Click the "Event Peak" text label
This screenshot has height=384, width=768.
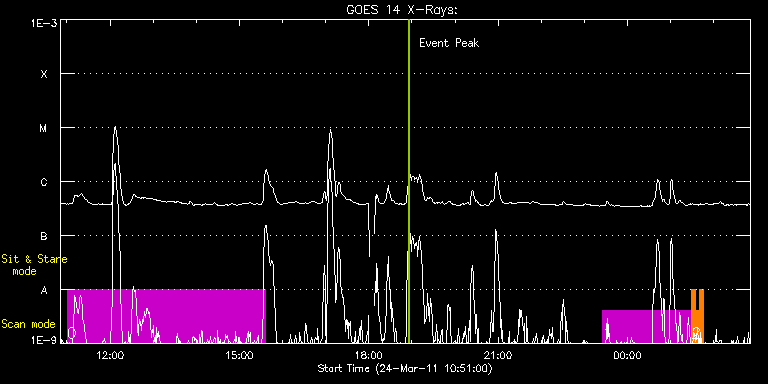pyautogui.click(x=449, y=43)
